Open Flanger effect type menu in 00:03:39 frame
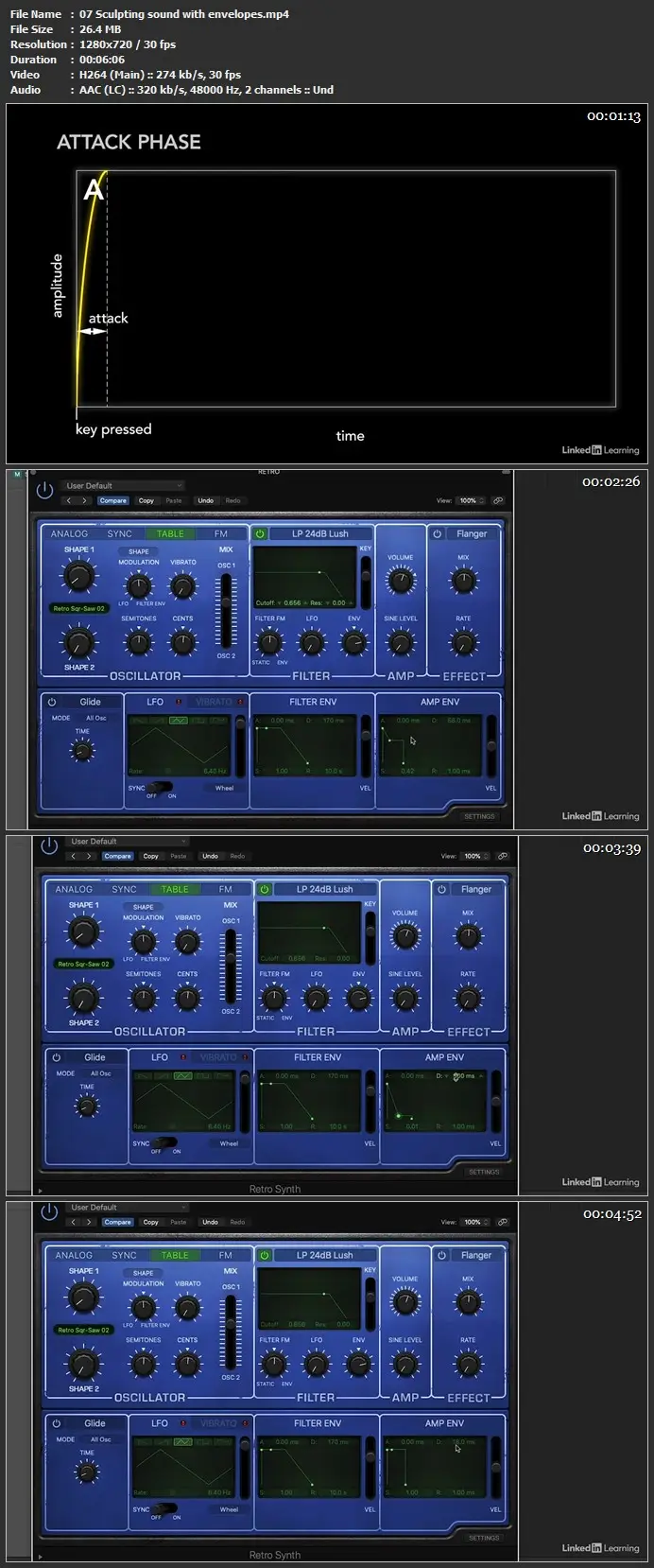This screenshot has width=654, height=1568. tap(476, 889)
